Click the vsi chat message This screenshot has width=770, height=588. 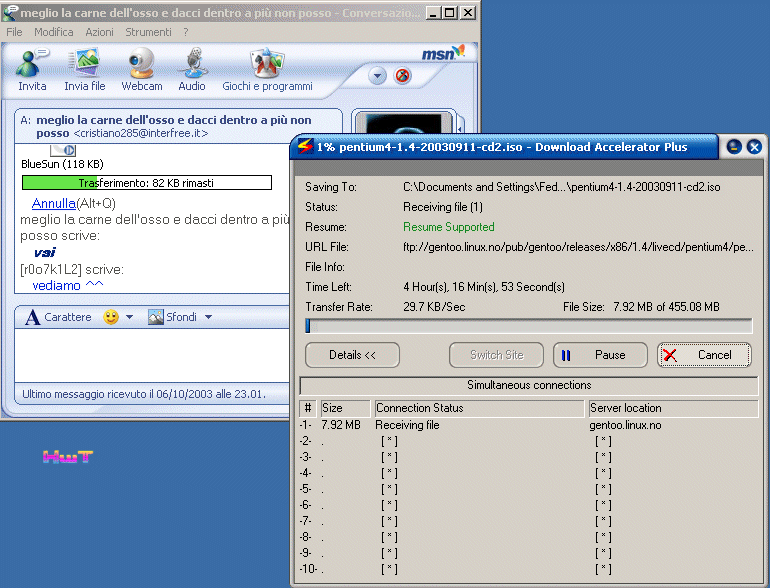(x=45, y=252)
